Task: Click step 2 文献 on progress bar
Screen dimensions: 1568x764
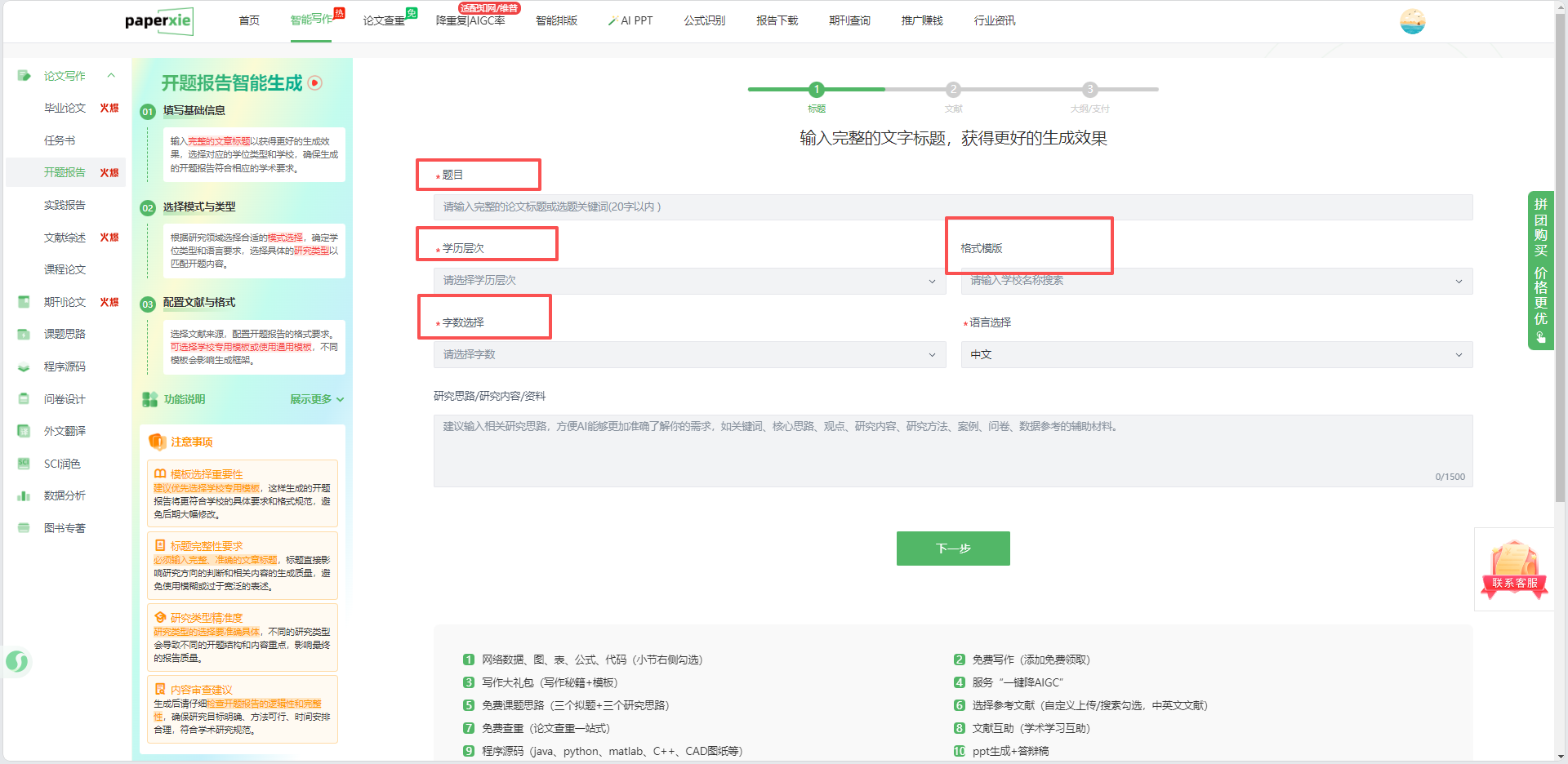Action: [x=953, y=90]
